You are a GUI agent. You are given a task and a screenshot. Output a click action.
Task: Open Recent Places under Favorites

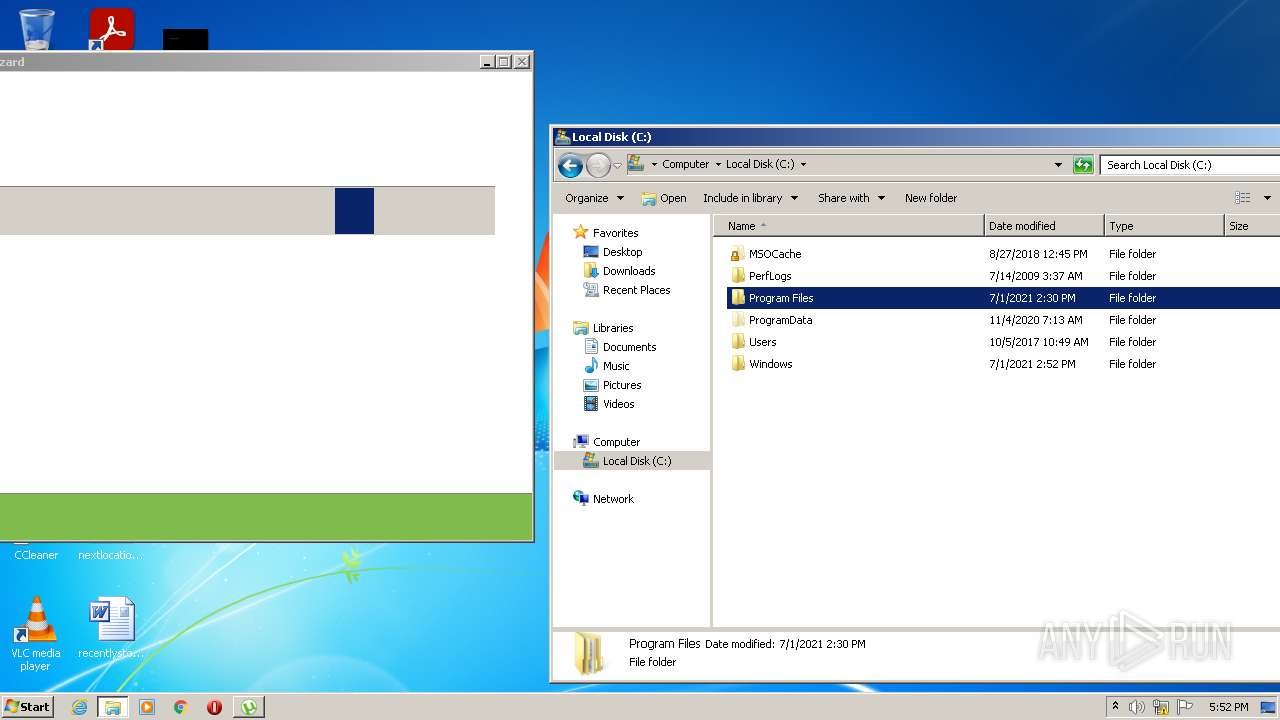click(636, 290)
